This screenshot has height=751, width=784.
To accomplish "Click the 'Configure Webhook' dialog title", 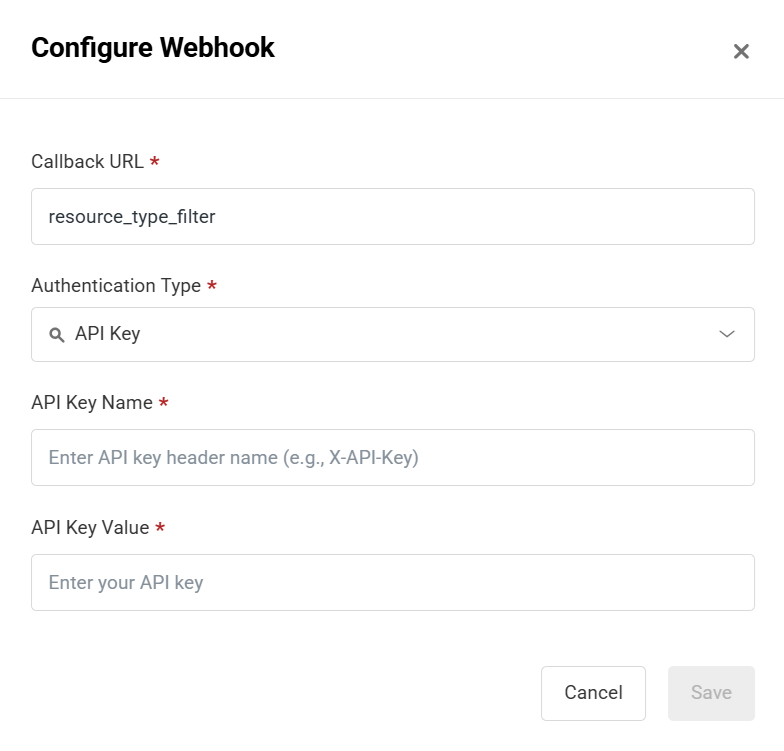I will coord(153,47).
